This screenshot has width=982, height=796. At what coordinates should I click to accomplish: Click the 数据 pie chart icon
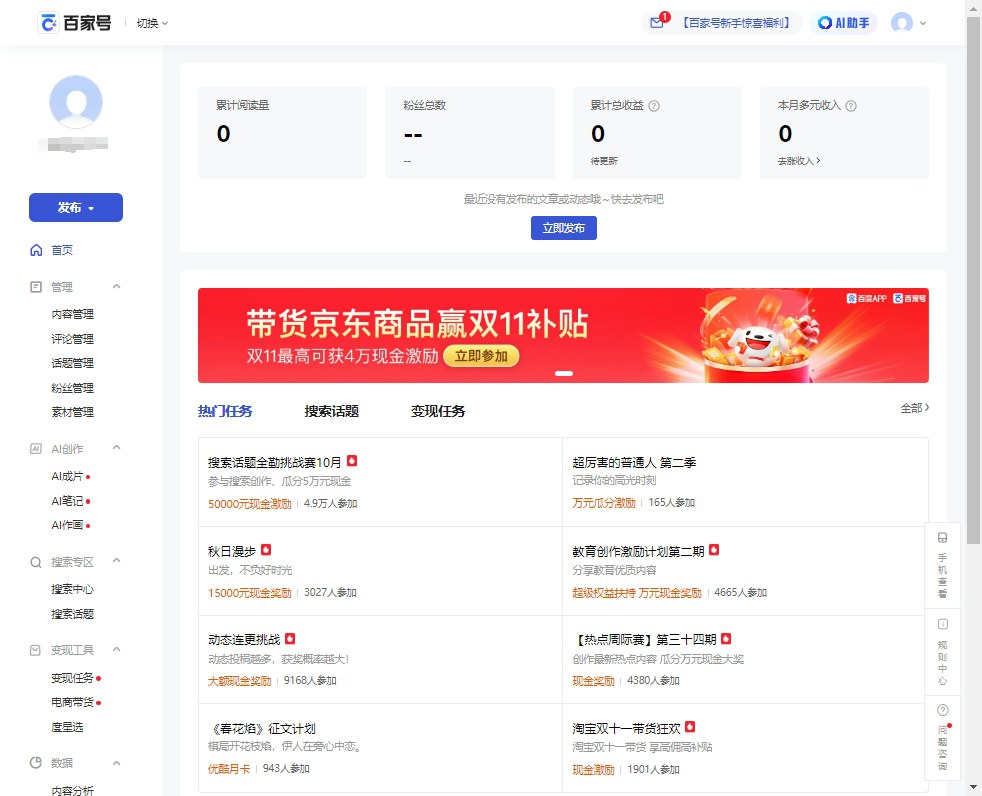(x=36, y=763)
